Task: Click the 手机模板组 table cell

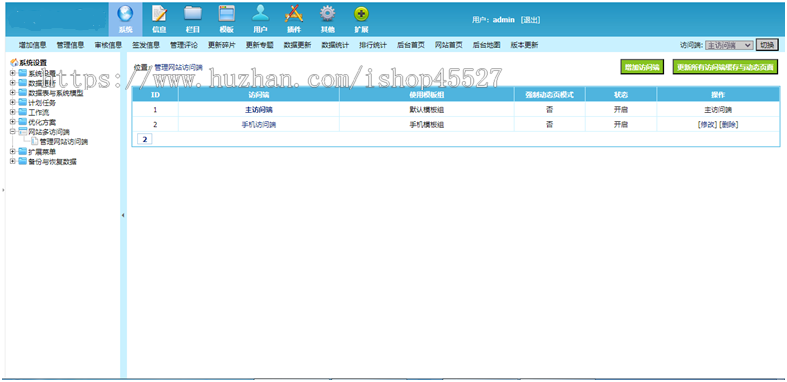Action: click(x=427, y=125)
